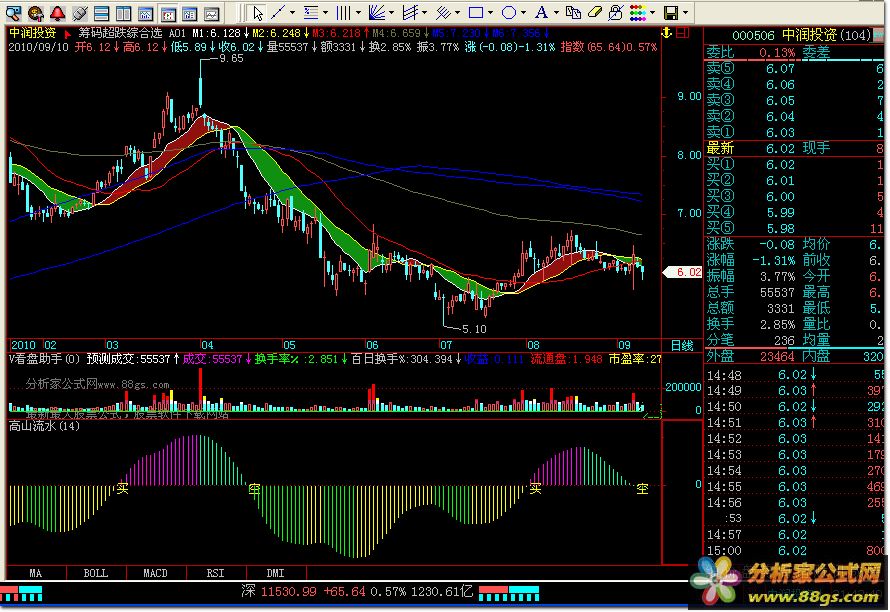Click the 深 11530.99 index in status bar
Screen dimensions: 890x612
click(279, 592)
